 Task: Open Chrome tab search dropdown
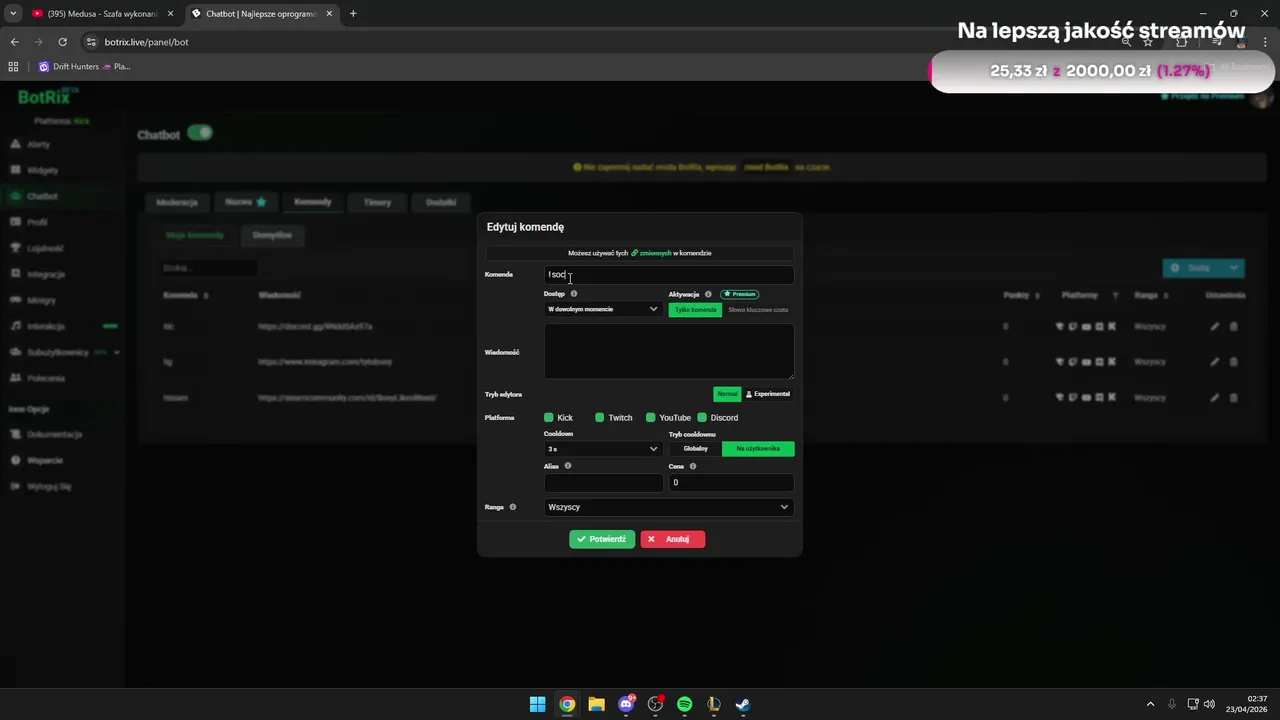point(13,14)
